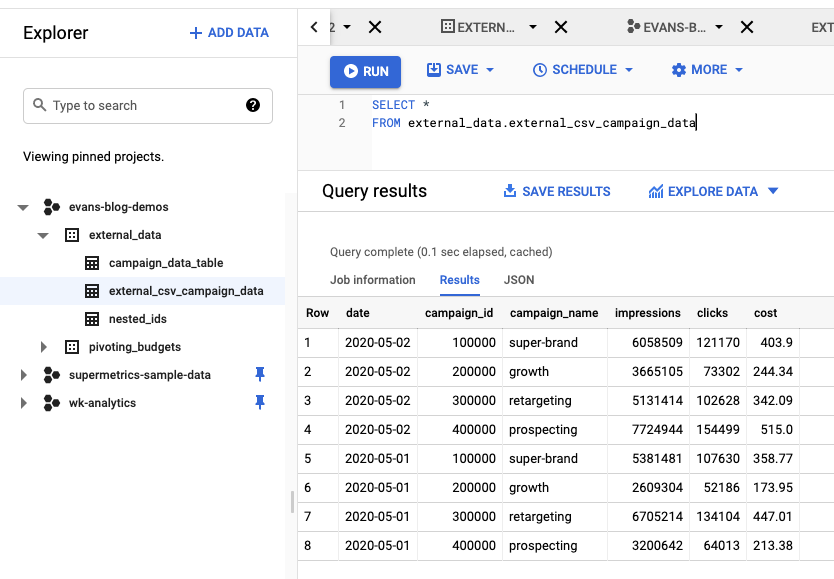Switch to the JSON results tab
Image resolution: width=834 pixels, height=579 pixels.
coord(518,280)
